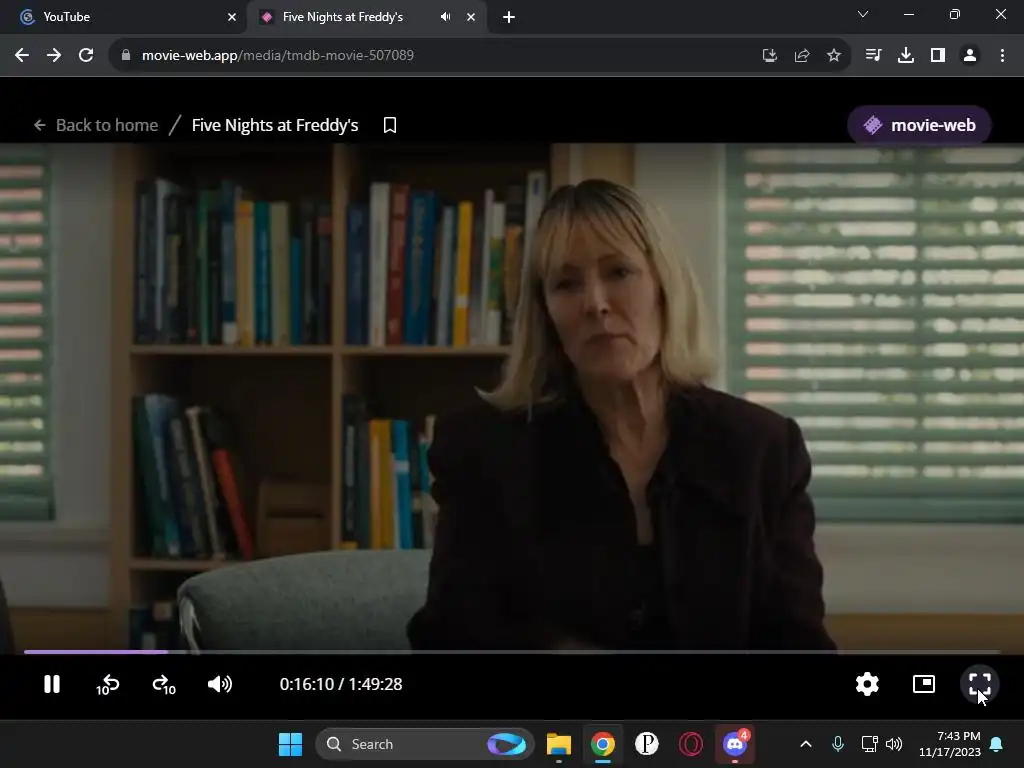Close the Five Nights at Freddy's tab
Image resolution: width=1024 pixels, height=768 pixels.
471,17
